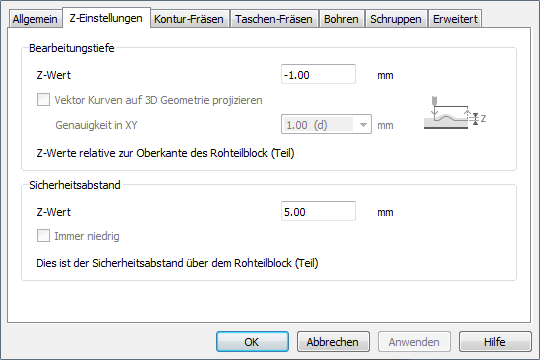Click the Anwenden button
The image size is (540, 360).
[414, 342]
